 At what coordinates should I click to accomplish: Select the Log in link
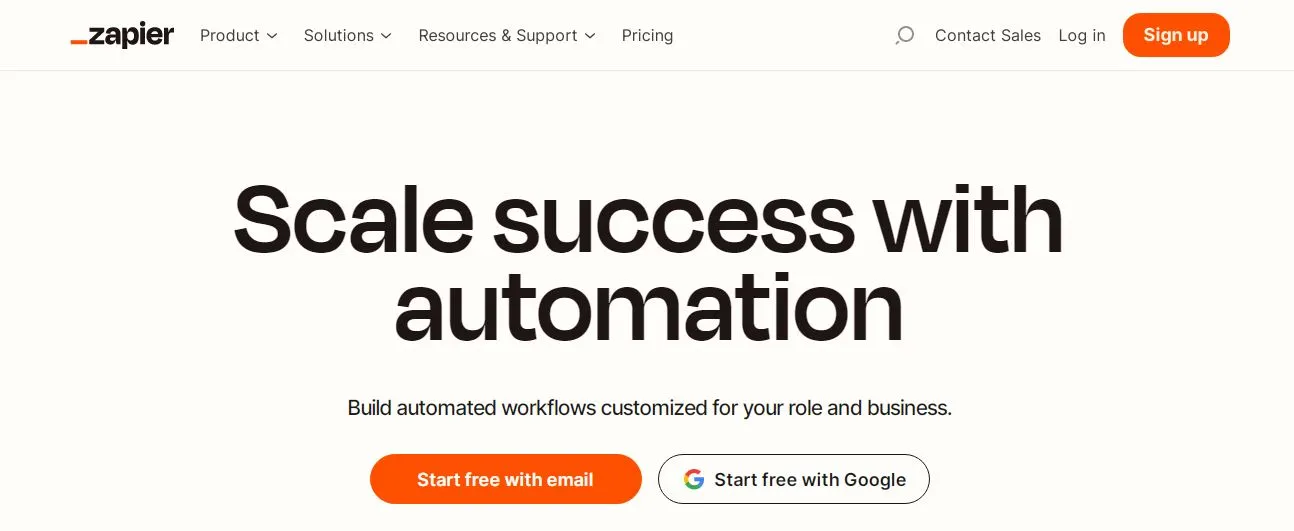(x=1082, y=35)
